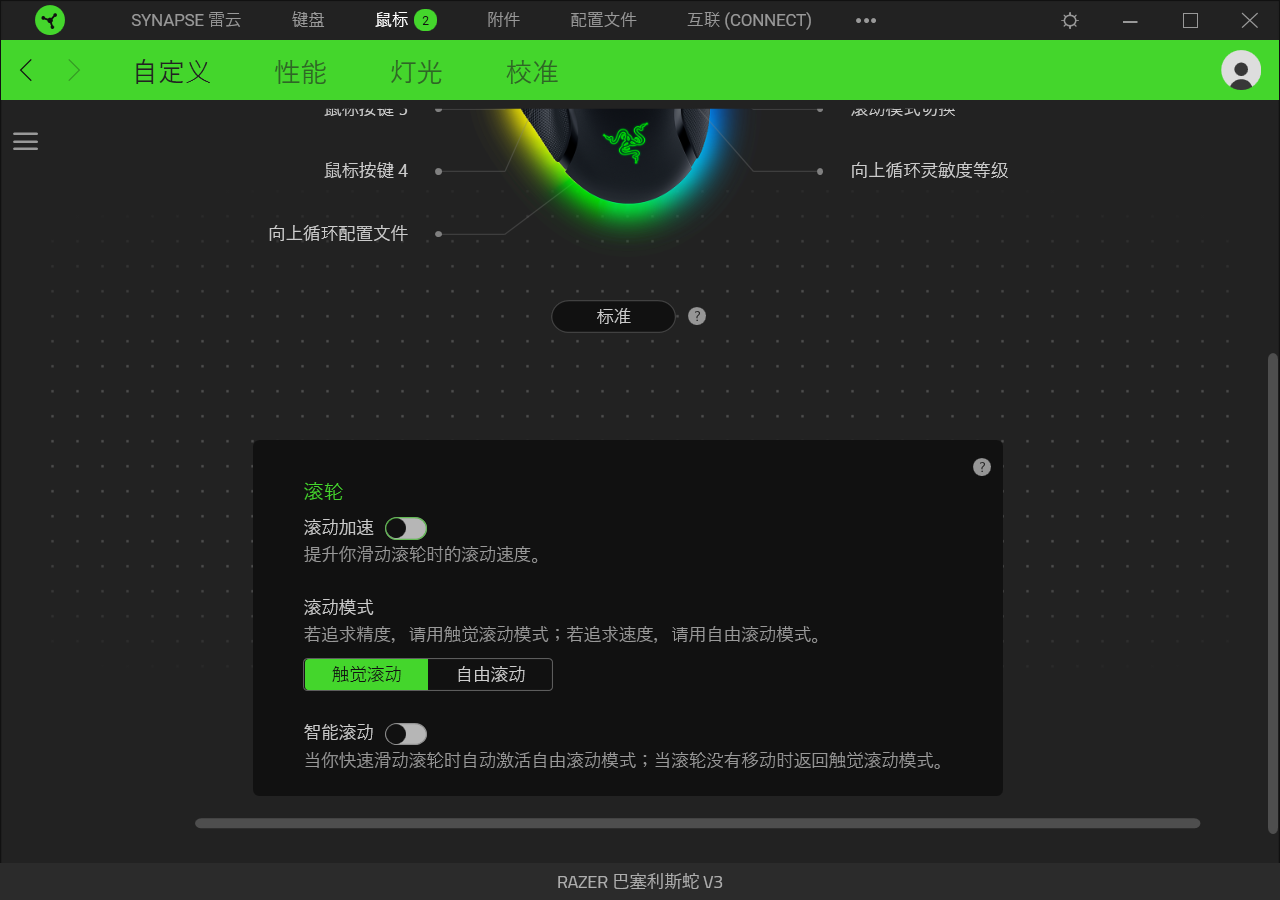1280x900 pixels.
Task: Open the 灯光 sub-tab
Action: 416,72
